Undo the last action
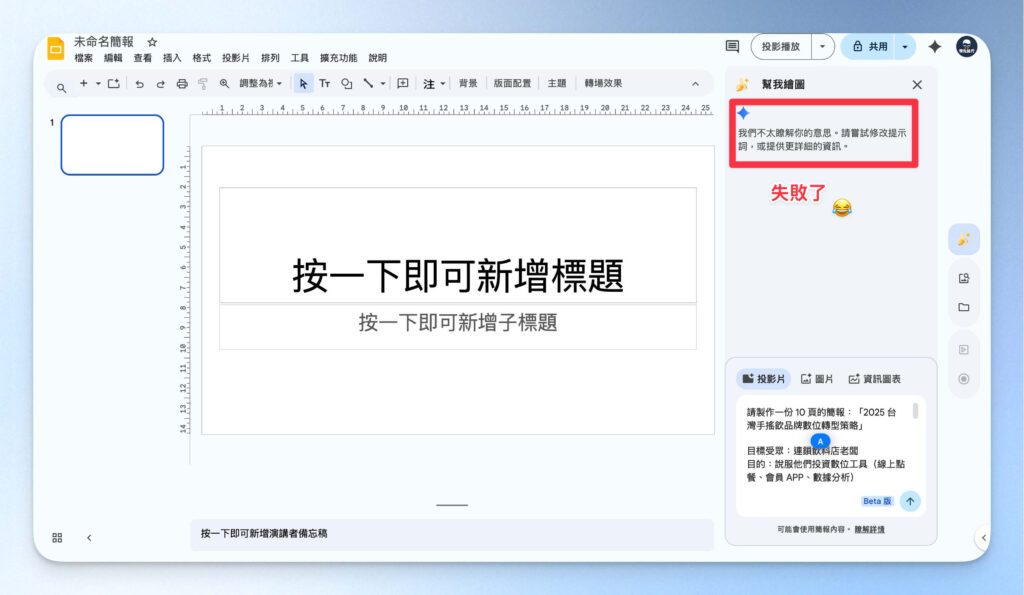This screenshot has width=1024, height=595. point(142,84)
